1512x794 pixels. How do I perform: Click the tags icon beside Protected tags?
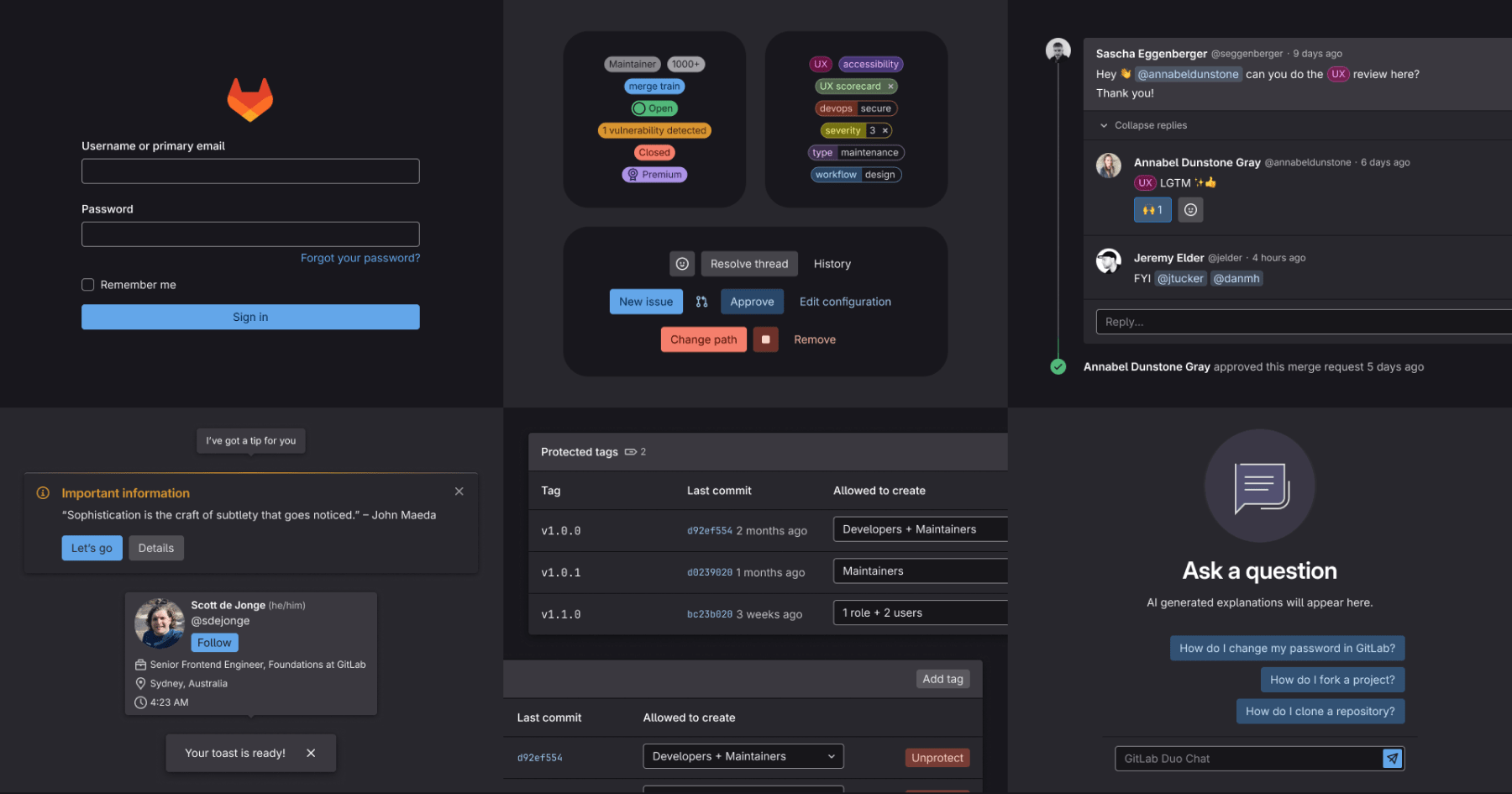[633, 451]
